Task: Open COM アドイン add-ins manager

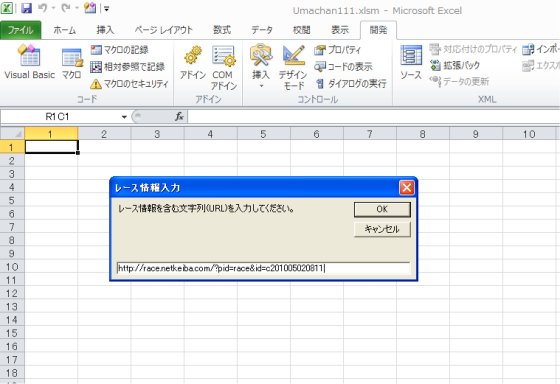Action: click(224, 68)
